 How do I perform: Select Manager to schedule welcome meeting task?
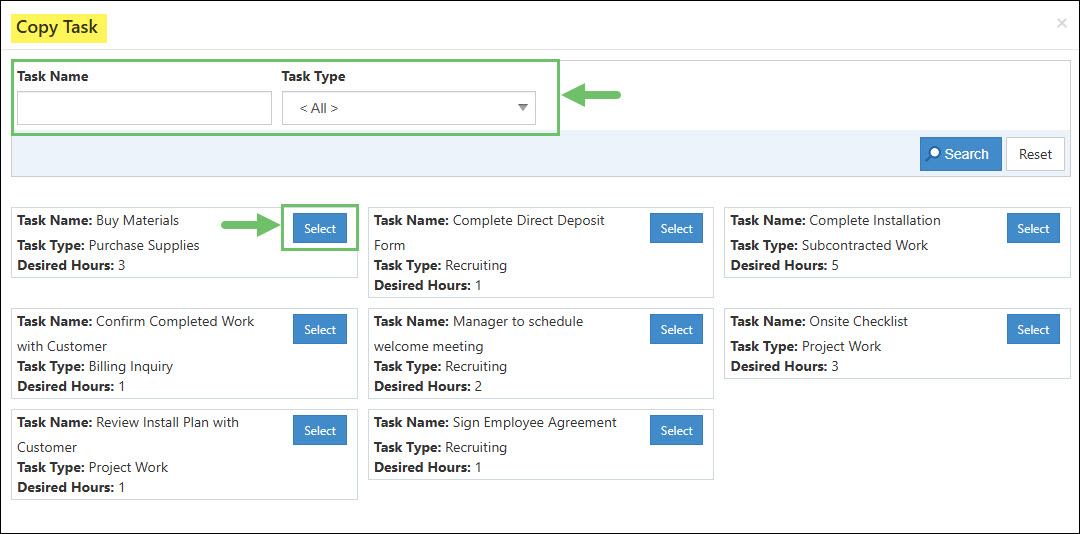tap(676, 329)
